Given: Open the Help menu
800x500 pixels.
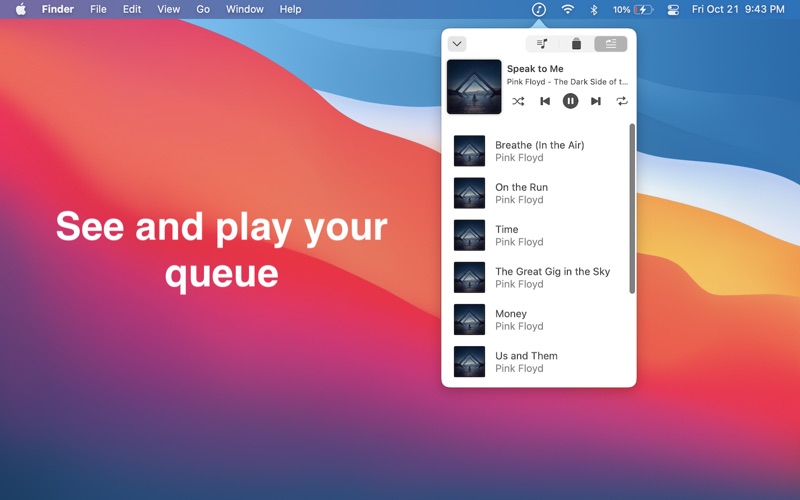Looking at the screenshot, I should pos(290,9).
